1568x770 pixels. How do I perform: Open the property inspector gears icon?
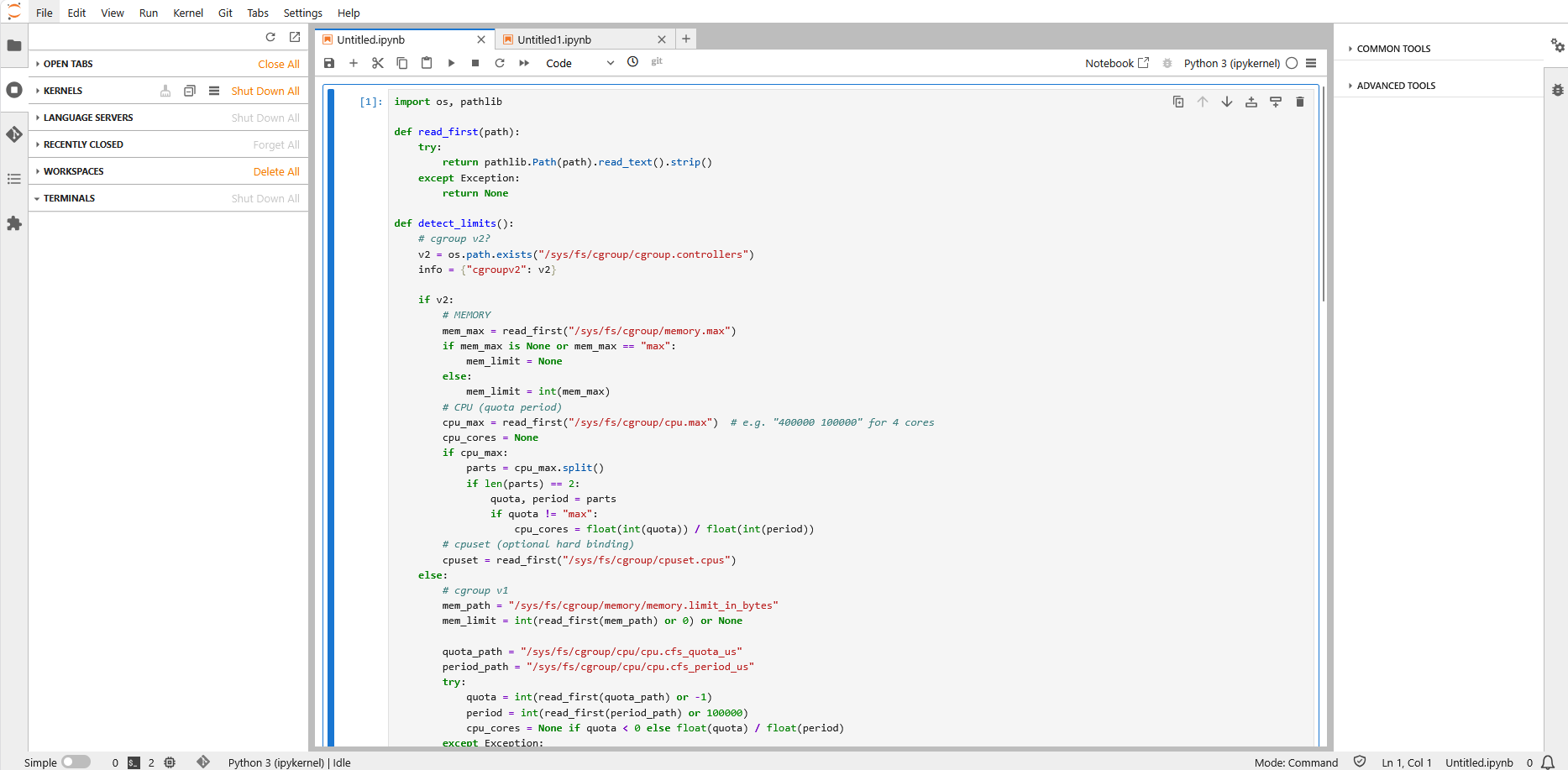click(1557, 45)
